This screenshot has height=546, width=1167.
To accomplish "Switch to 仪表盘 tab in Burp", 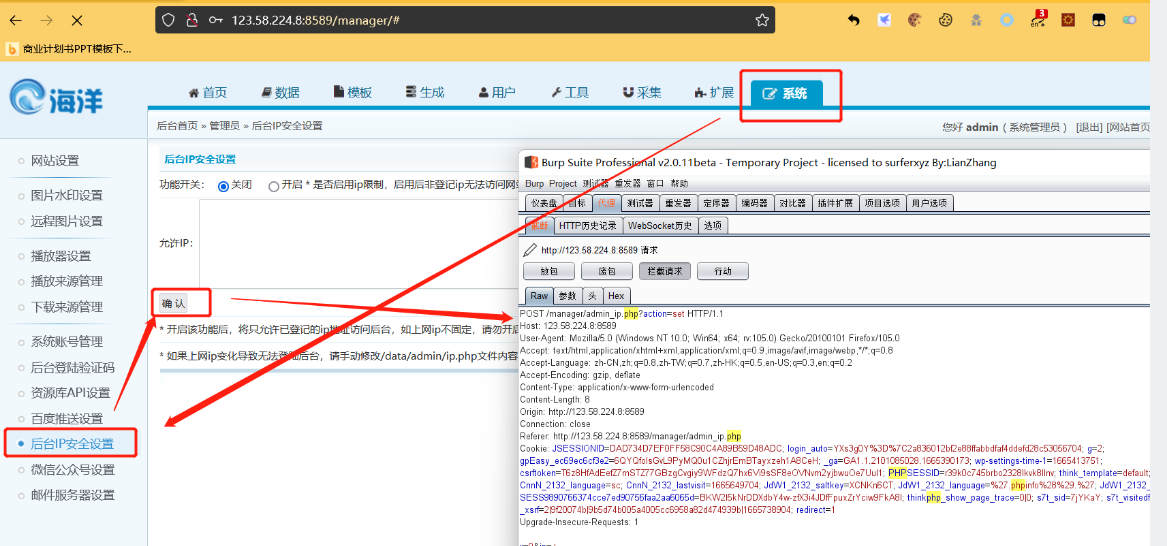I will 544,202.
